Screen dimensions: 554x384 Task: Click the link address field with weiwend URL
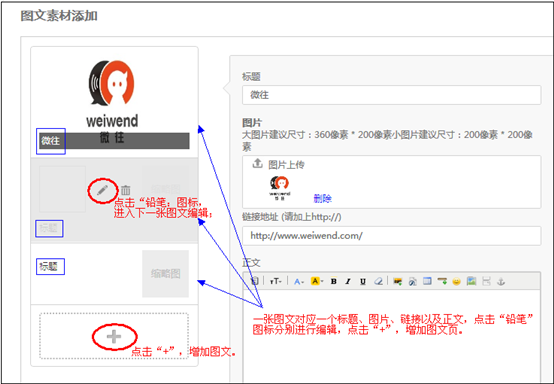(391, 236)
